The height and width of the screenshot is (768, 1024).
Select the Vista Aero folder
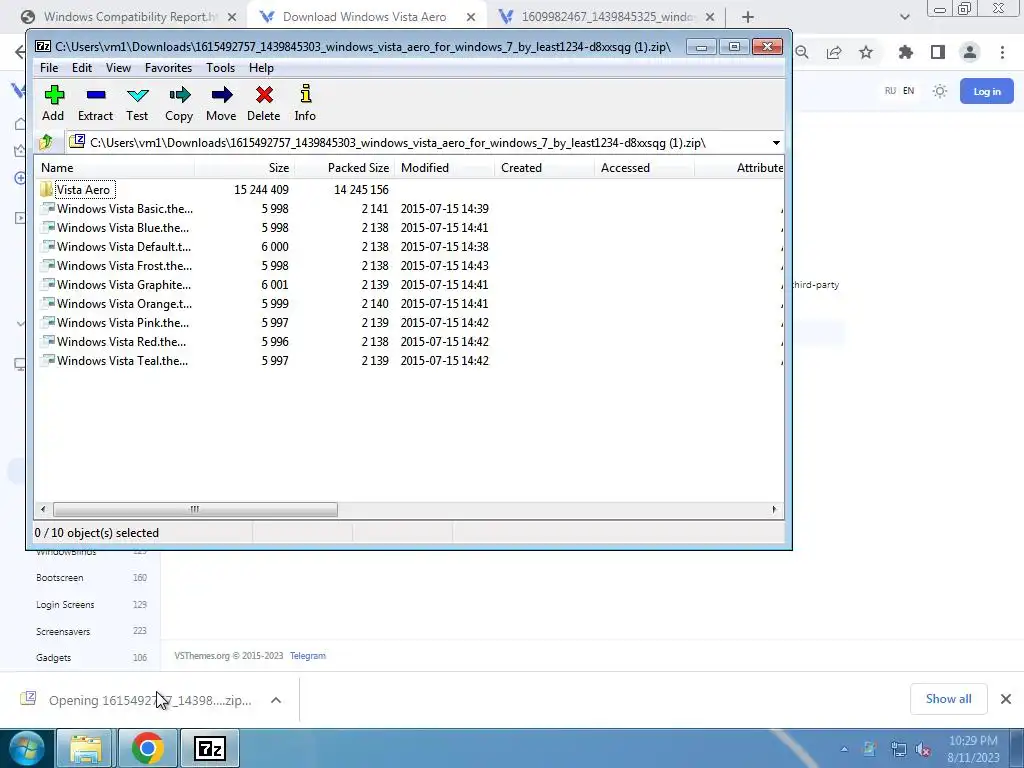click(x=83, y=189)
